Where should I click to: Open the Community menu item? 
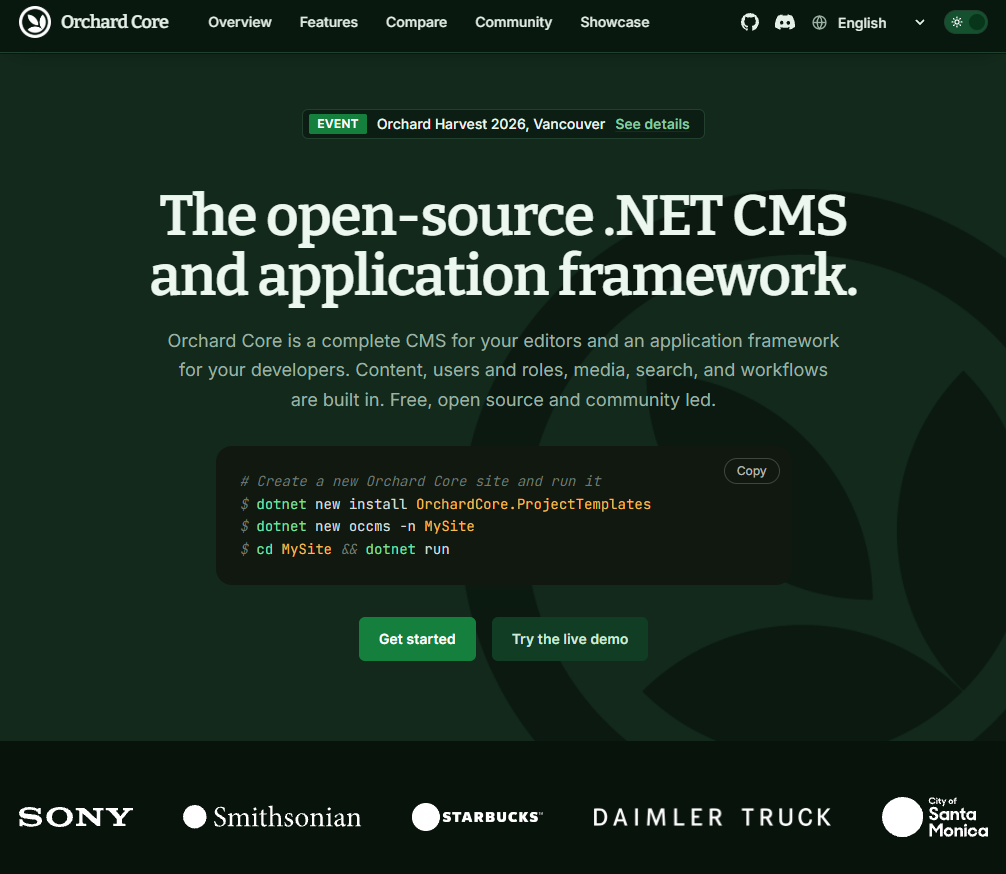(513, 22)
